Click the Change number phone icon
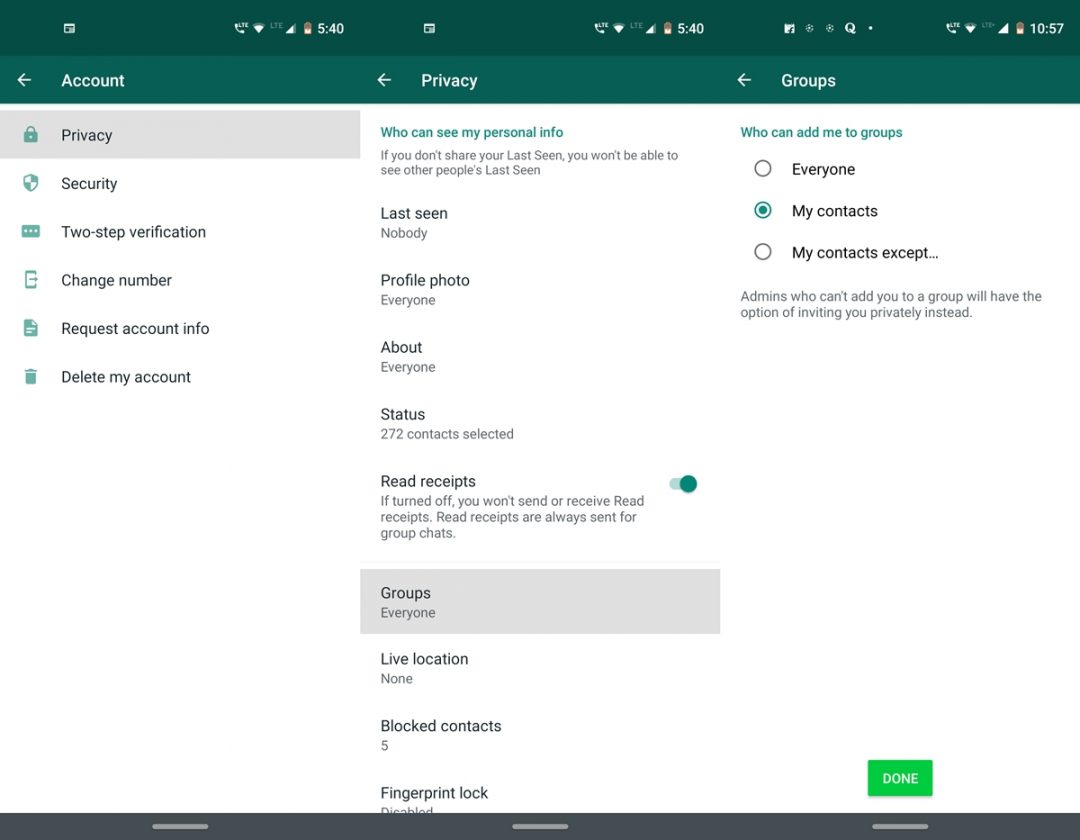Viewport: 1080px width, 840px height. coord(30,280)
